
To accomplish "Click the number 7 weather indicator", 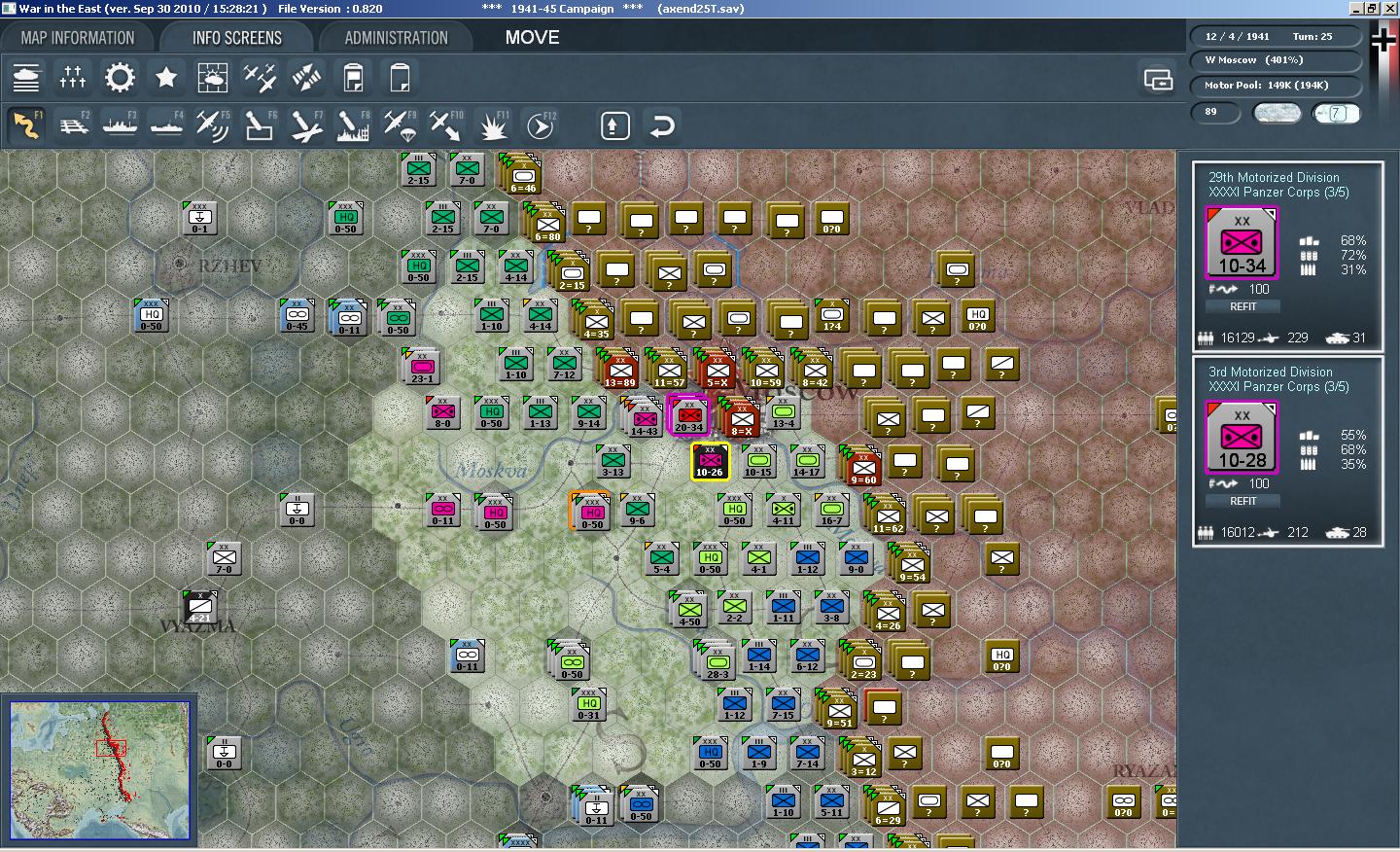I will 1337,113.
